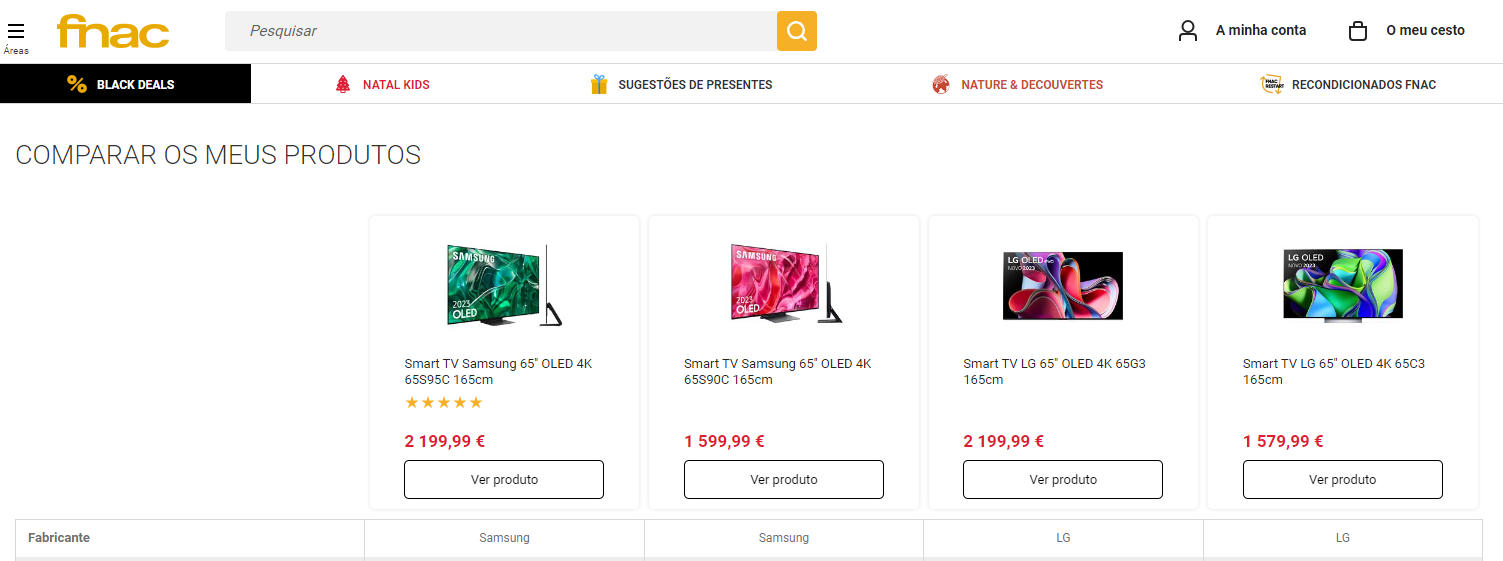Image resolution: width=1503 pixels, height=561 pixels.
Task: Click the Fnac logo
Action: [x=113, y=32]
